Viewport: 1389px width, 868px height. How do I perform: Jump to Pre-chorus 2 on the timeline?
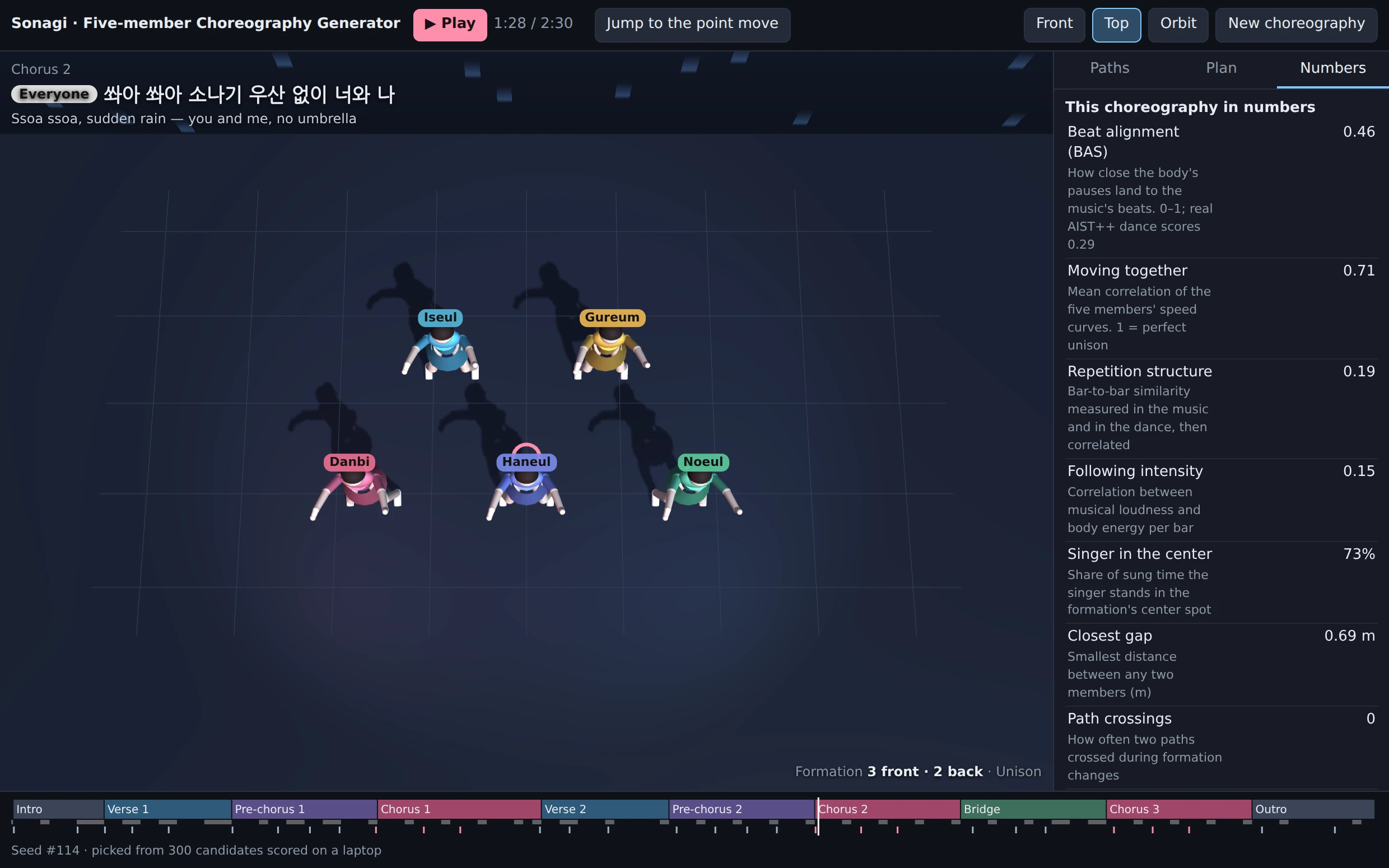[742, 809]
